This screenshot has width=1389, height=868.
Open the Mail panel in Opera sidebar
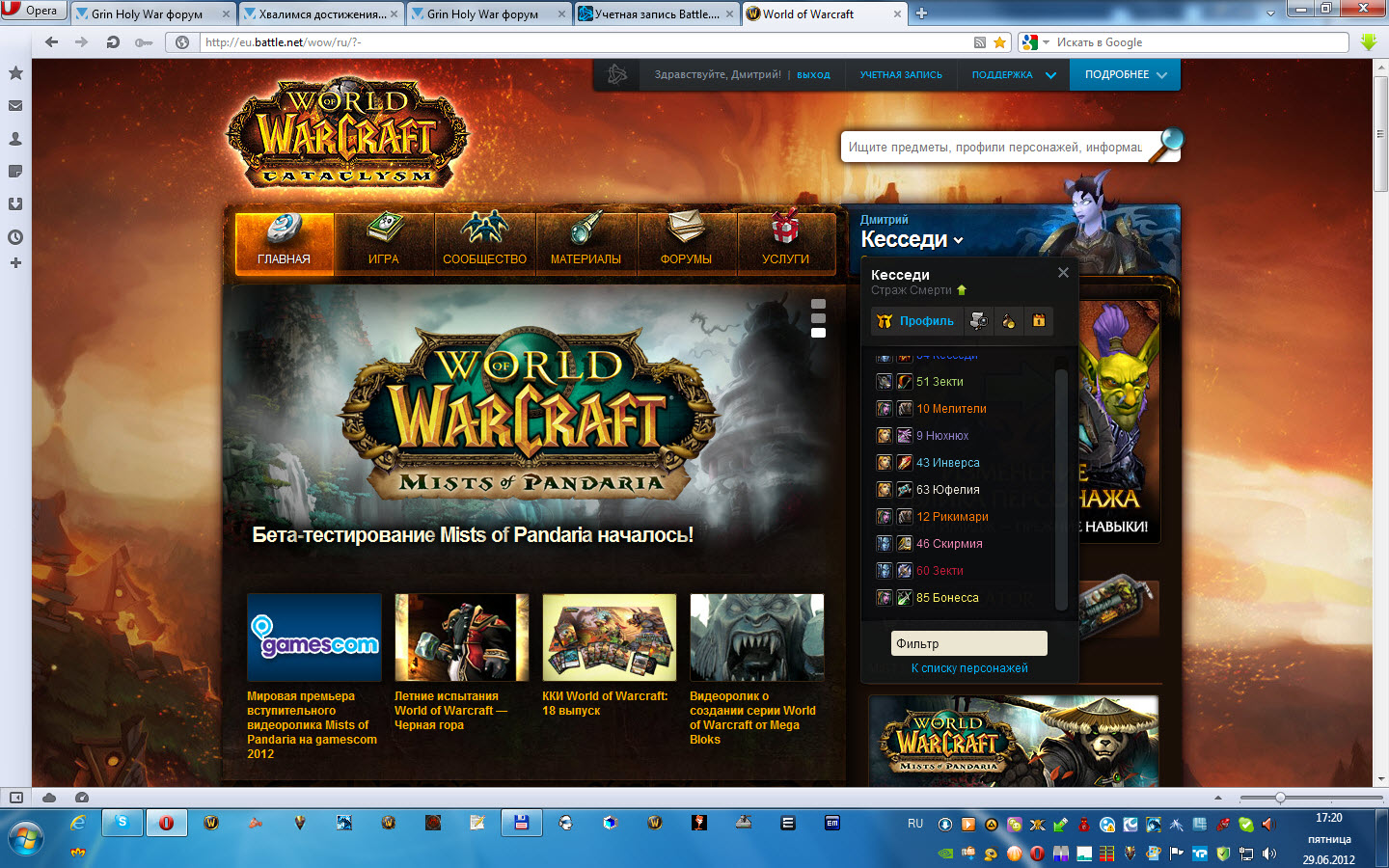pyautogui.click(x=15, y=106)
